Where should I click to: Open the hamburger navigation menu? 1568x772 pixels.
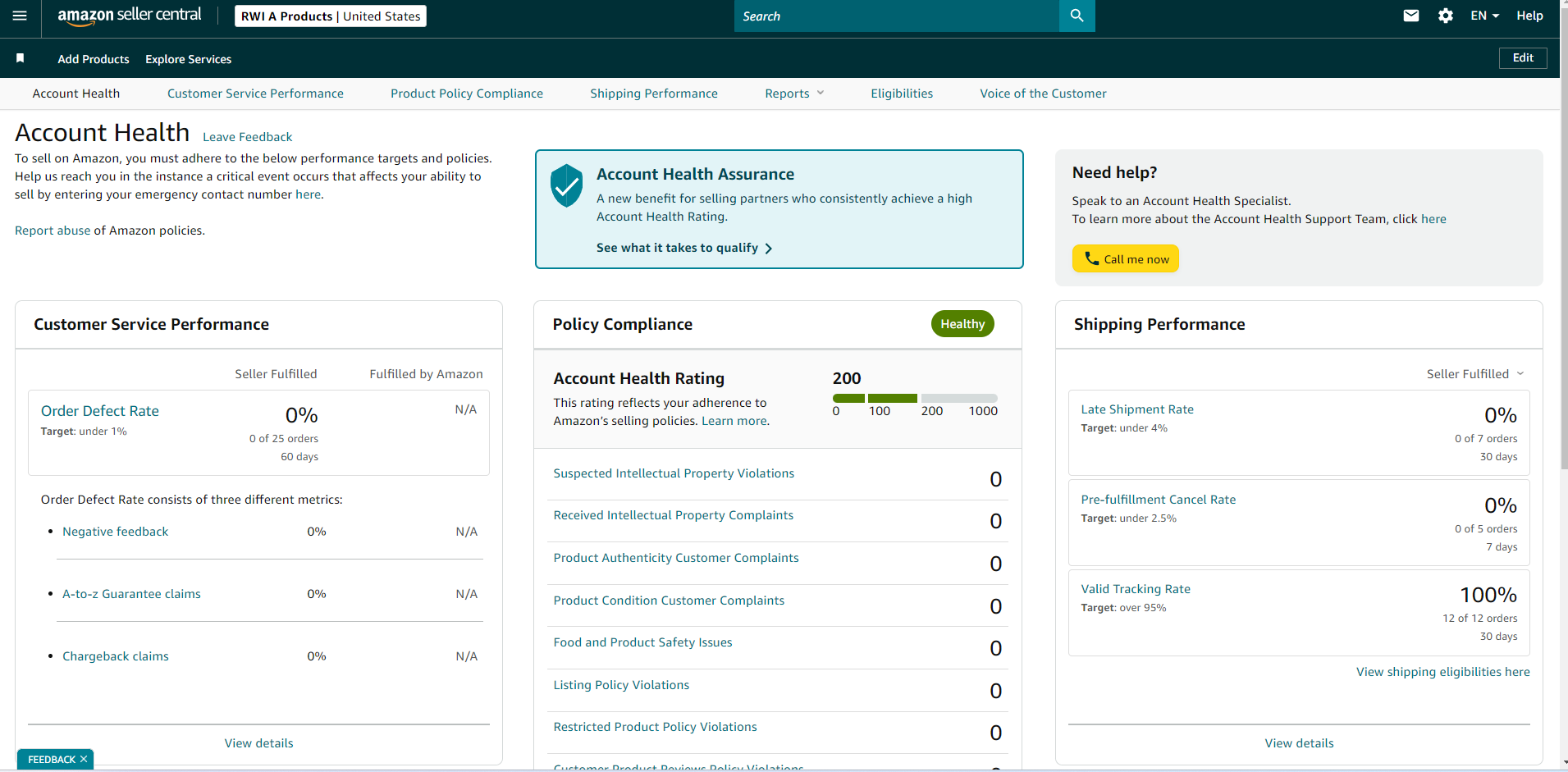tap(20, 16)
